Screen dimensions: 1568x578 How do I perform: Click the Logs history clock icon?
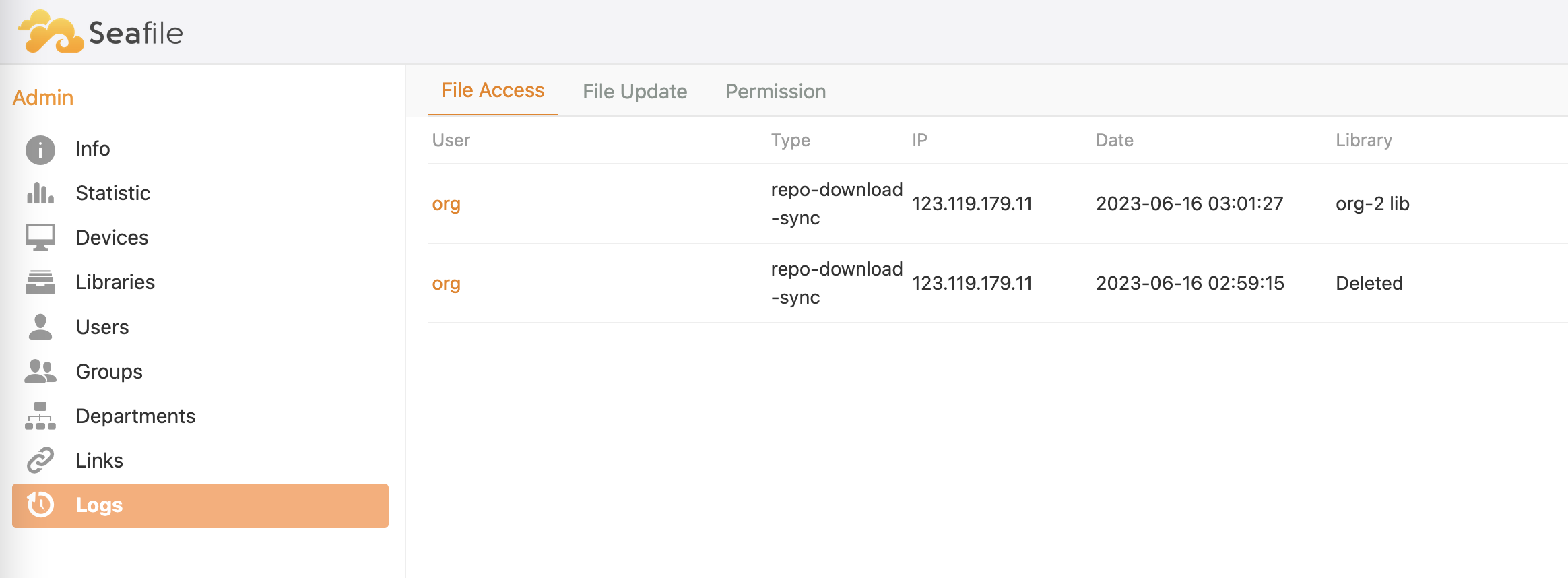click(40, 505)
